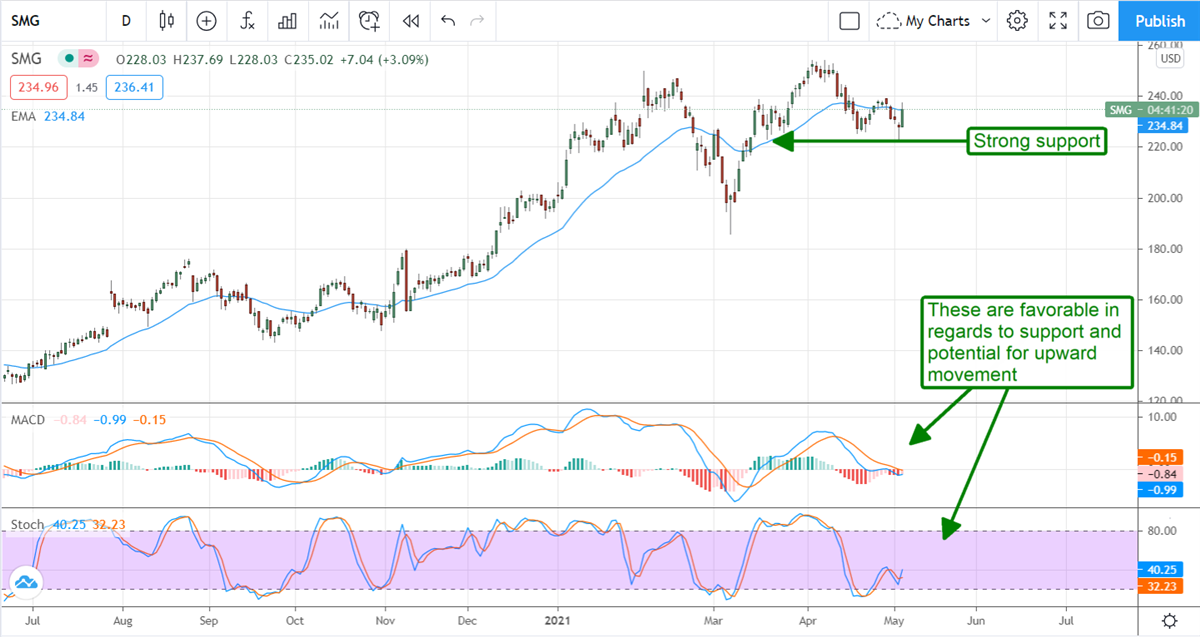1200x637 pixels.
Task: Open the Indicators fx menu
Action: [246, 20]
